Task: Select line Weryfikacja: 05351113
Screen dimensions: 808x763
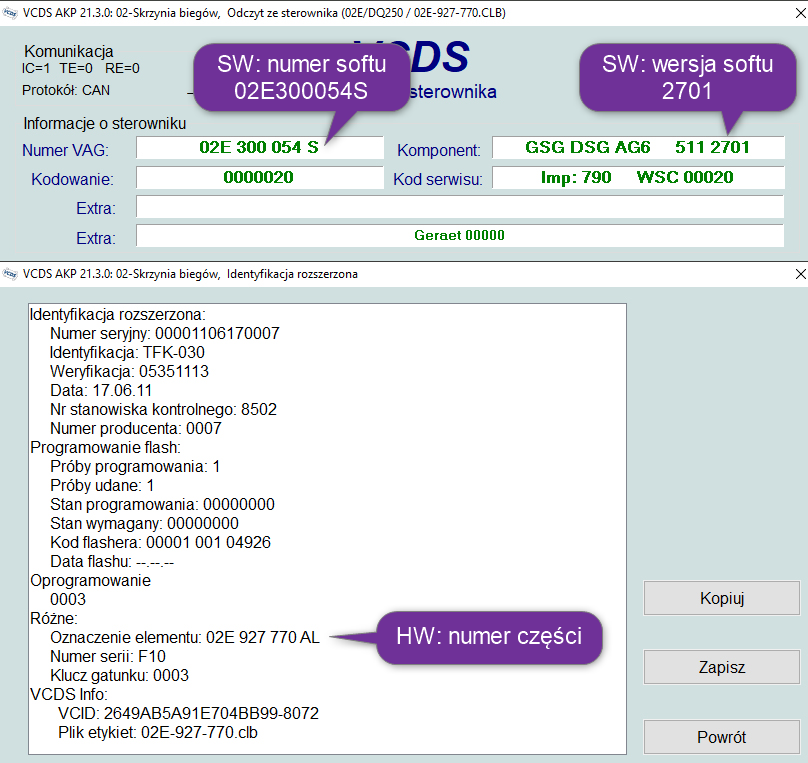Action: point(129,371)
